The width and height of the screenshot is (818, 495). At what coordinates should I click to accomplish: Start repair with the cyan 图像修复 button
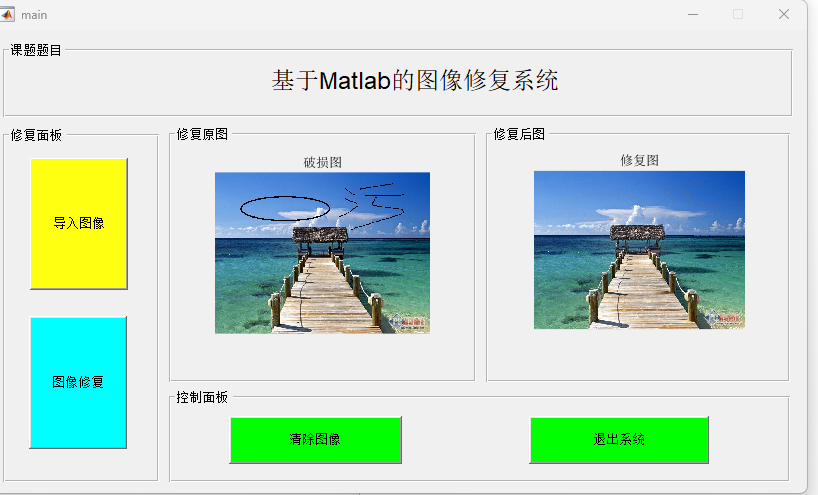click(x=78, y=382)
